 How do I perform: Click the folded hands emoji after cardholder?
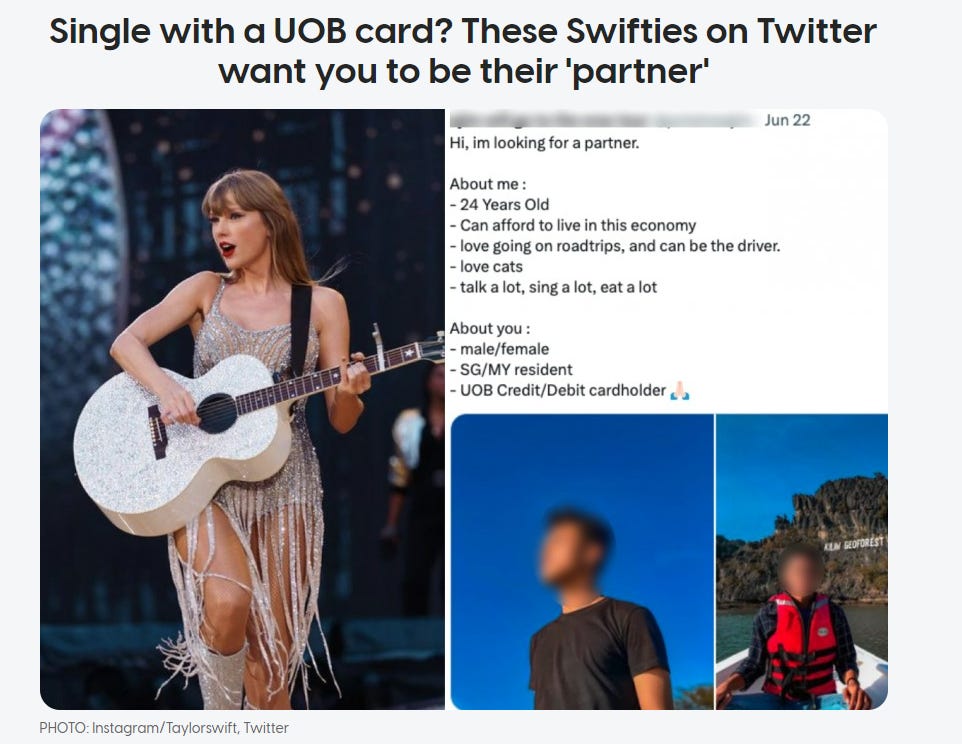(x=680, y=390)
